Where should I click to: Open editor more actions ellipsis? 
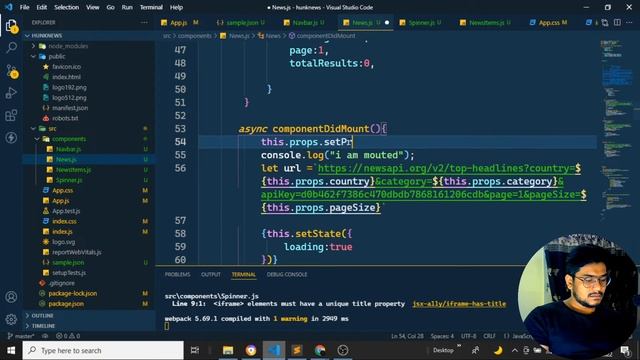coord(629,22)
